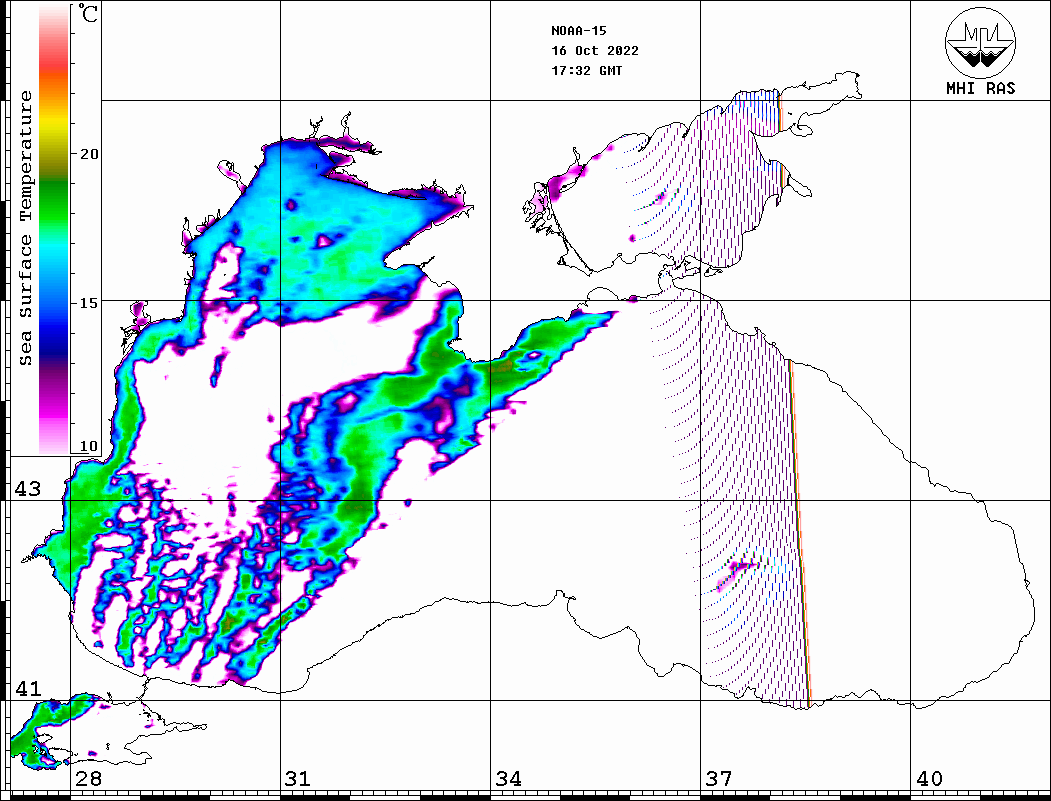Click longitude label 31
The width and height of the screenshot is (1051, 801).
coord(298,779)
